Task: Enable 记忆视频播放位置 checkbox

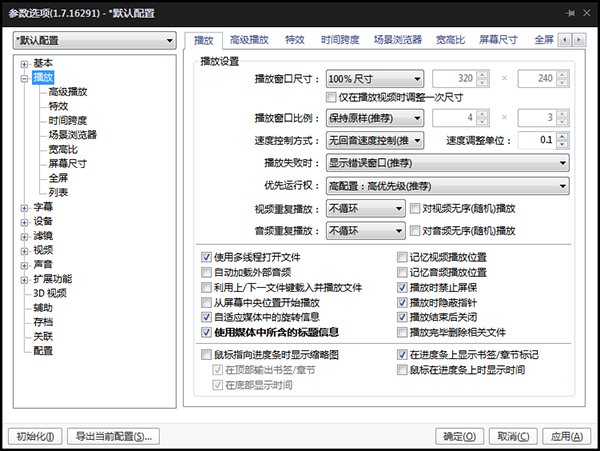Action: coord(403,257)
